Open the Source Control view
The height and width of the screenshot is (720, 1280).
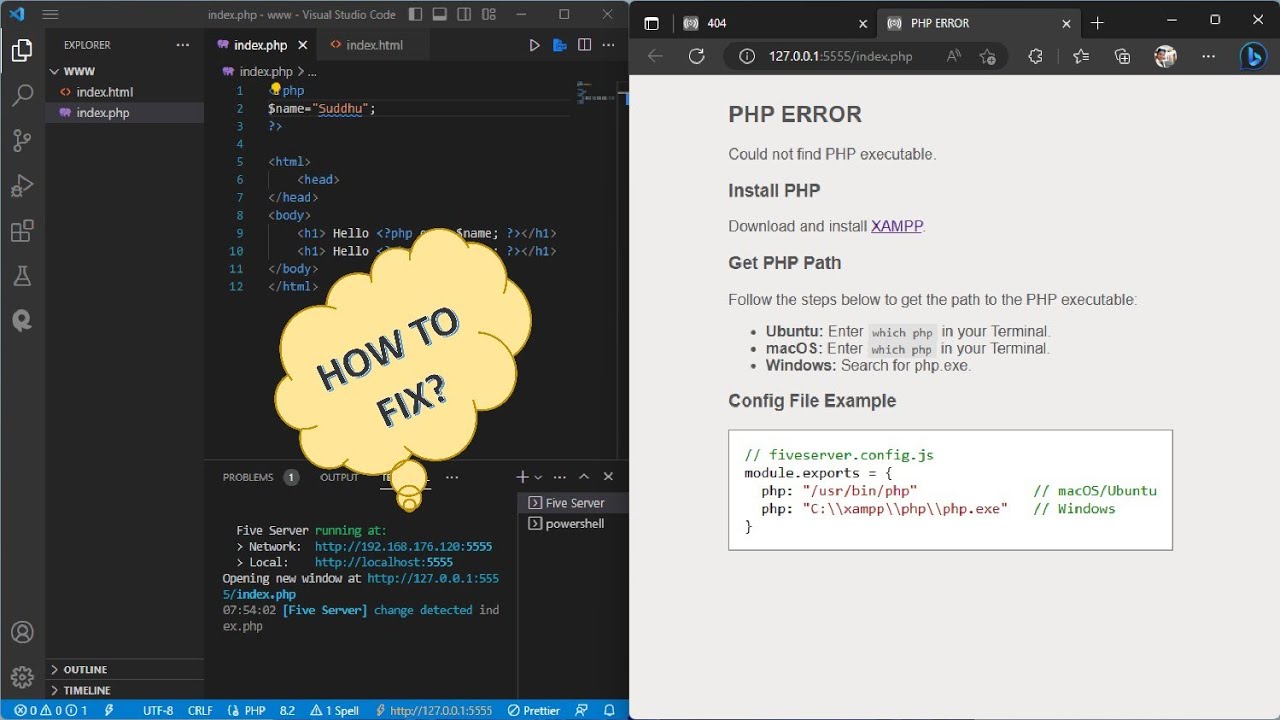click(x=22, y=141)
